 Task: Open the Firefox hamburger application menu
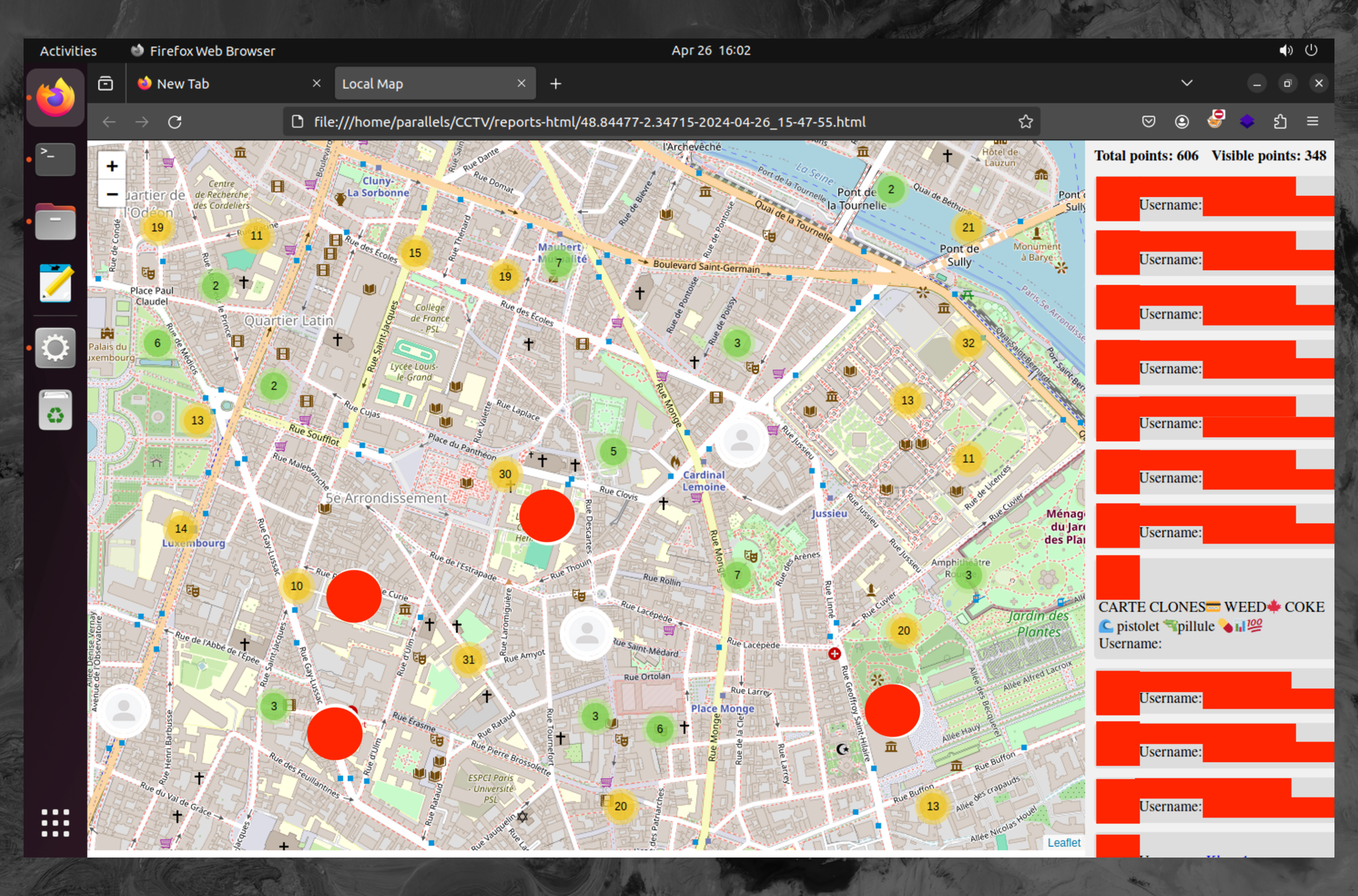point(1313,122)
